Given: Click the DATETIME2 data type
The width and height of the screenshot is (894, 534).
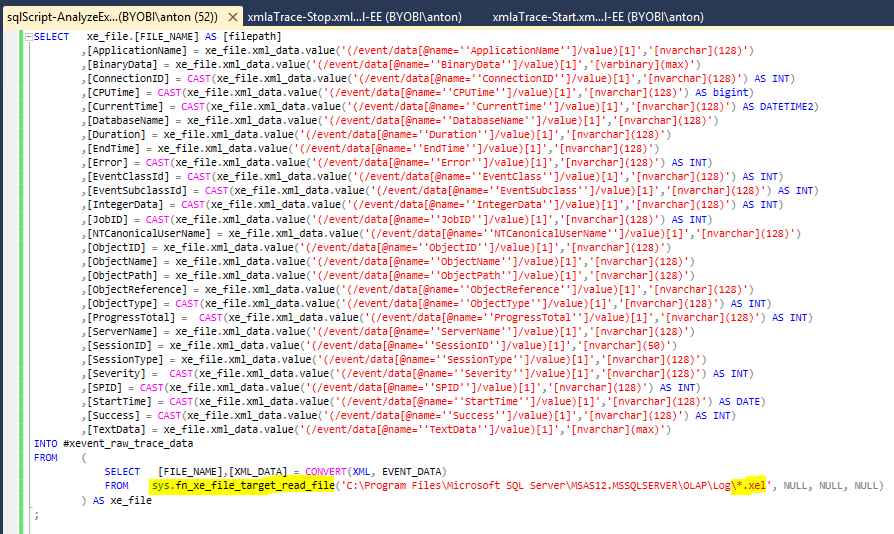Looking at the screenshot, I should [786, 107].
